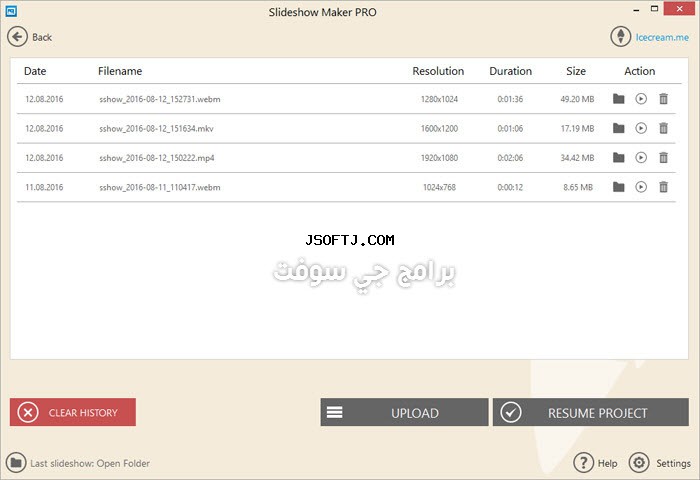Sort by the Filename column header
The image size is (700, 480).
(x=120, y=71)
